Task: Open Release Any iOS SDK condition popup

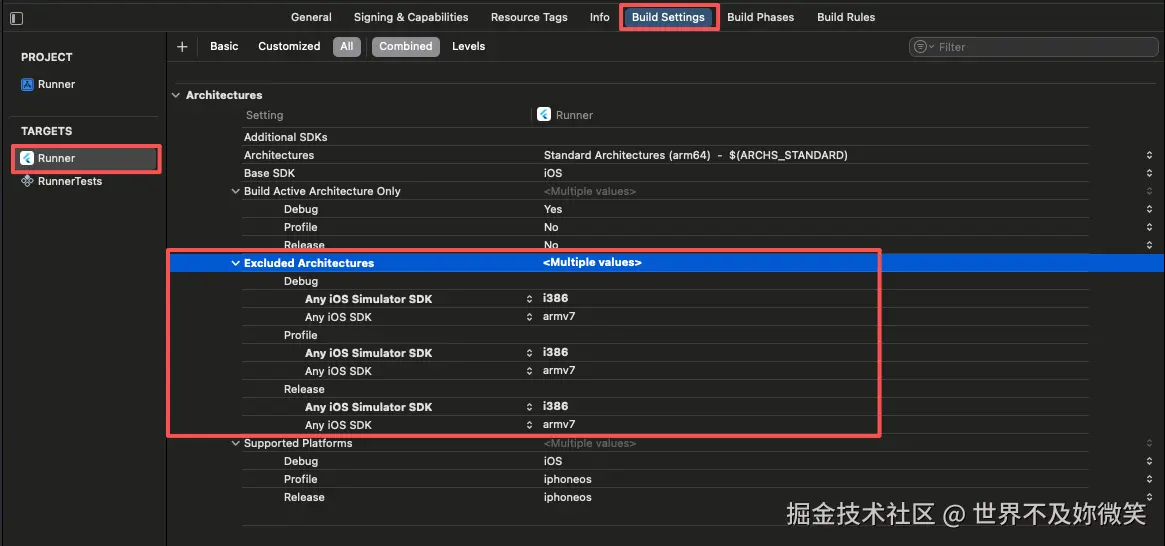Action: [529, 425]
